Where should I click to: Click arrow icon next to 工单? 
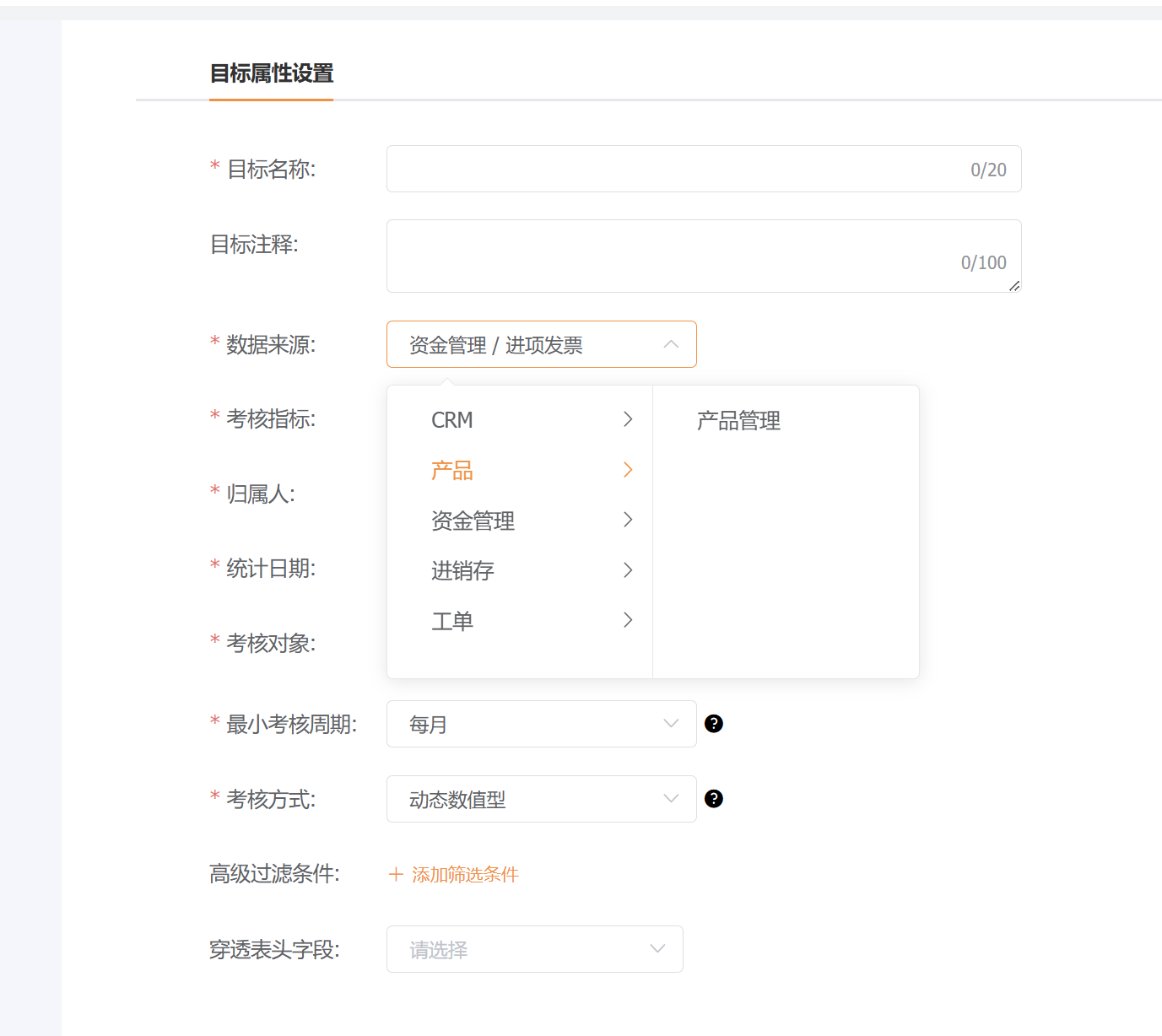point(627,620)
